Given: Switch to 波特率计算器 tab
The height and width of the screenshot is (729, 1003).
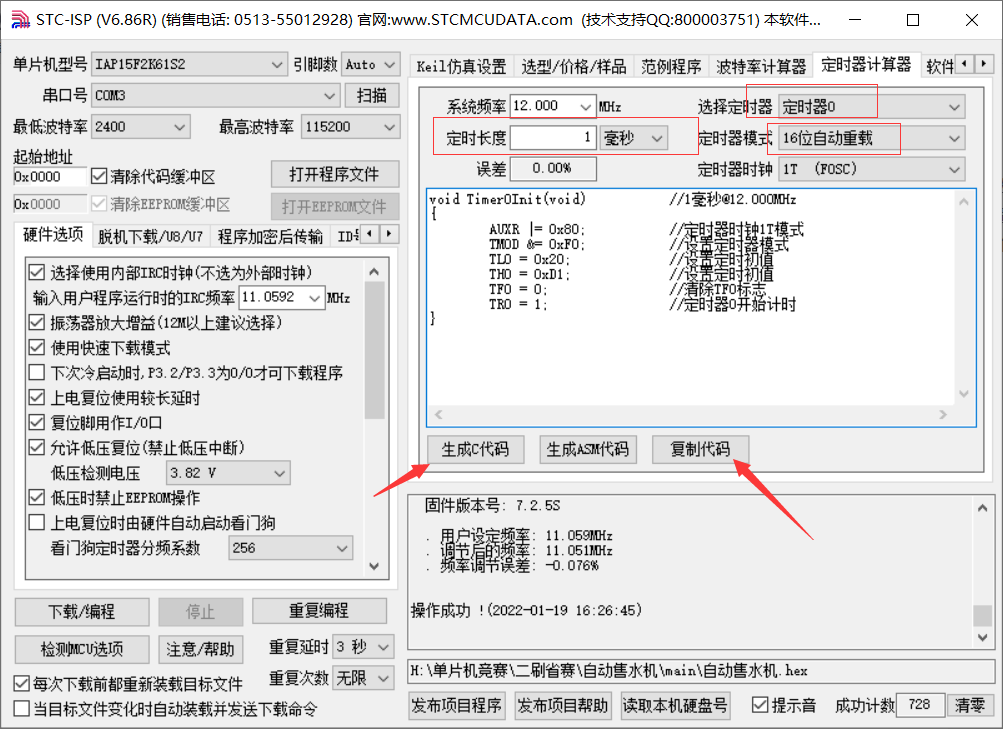Looking at the screenshot, I should coord(761,67).
